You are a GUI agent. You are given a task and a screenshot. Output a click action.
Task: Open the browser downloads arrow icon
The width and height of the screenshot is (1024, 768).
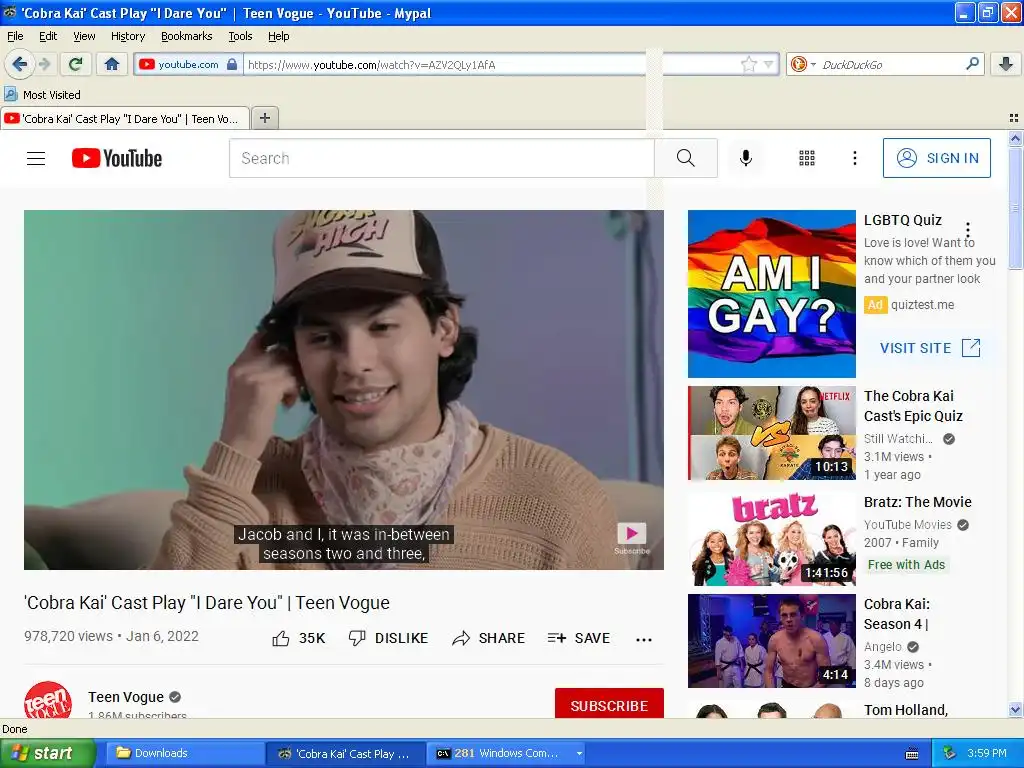(1006, 64)
